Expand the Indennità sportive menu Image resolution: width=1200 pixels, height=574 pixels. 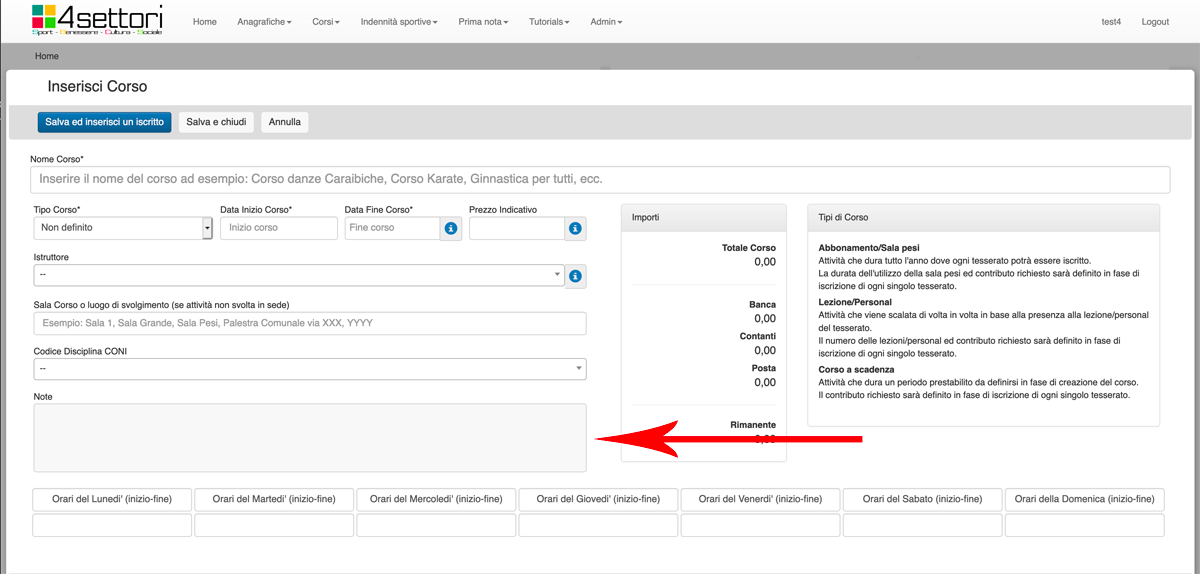coord(399,22)
